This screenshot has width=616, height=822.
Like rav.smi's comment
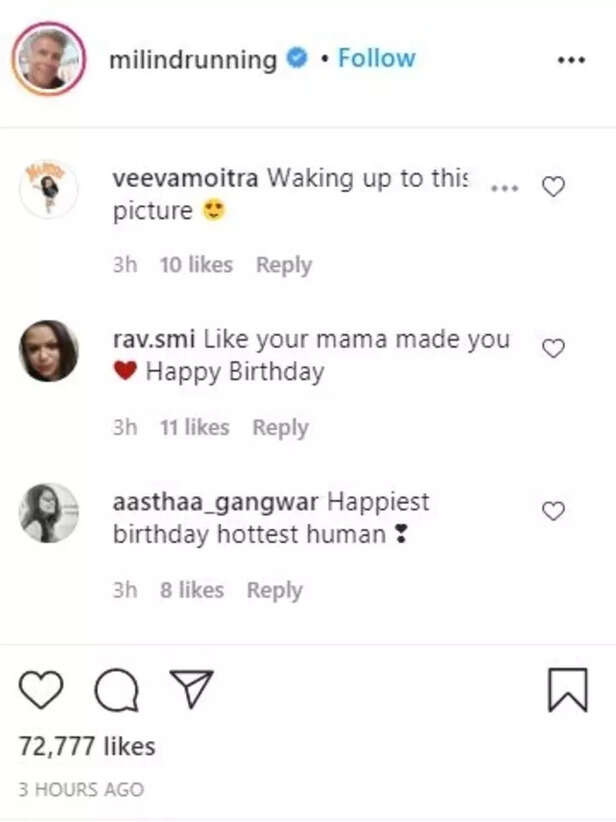[x=553, y=348]
